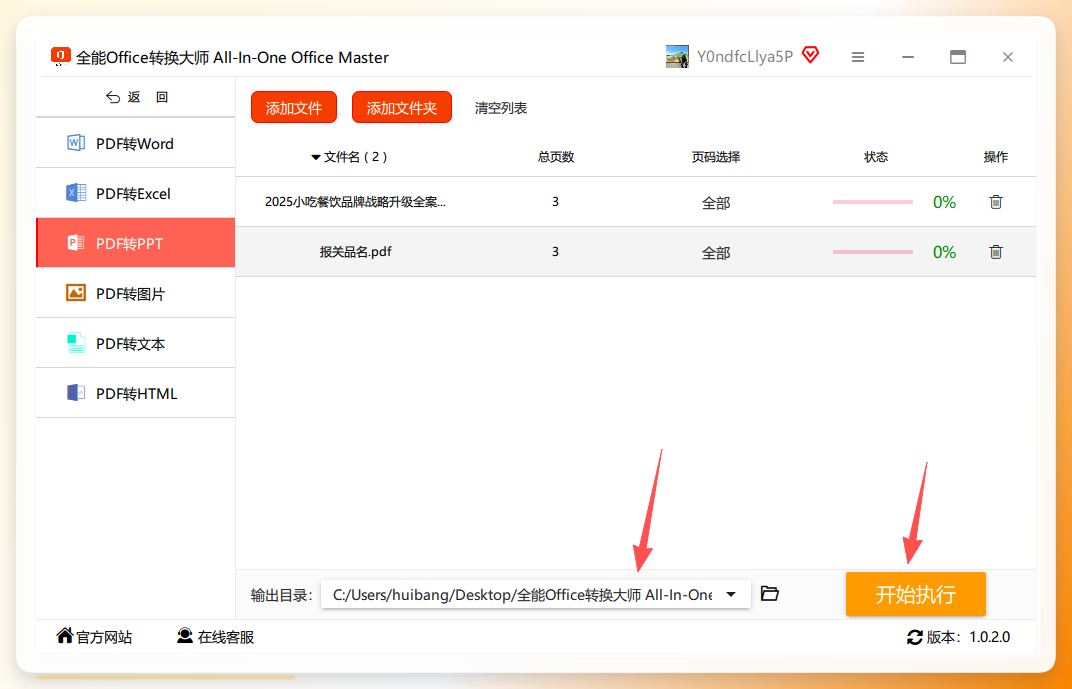The width and height of the screenshot is (1072, 689).
Task: Click the 操作 column header
Action: (x=995, y=157)
